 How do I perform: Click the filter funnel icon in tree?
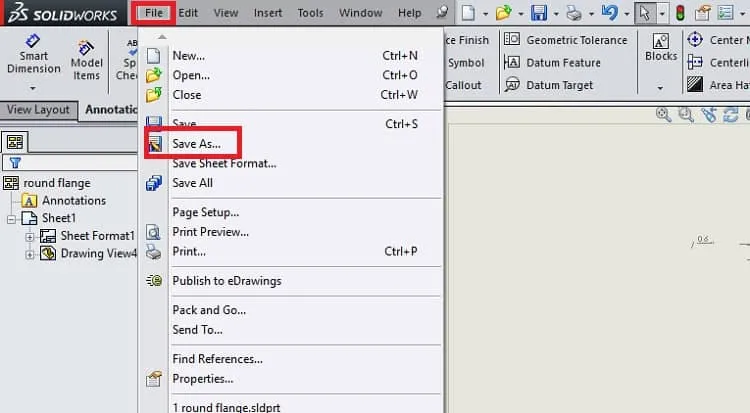tap(15, 163)
